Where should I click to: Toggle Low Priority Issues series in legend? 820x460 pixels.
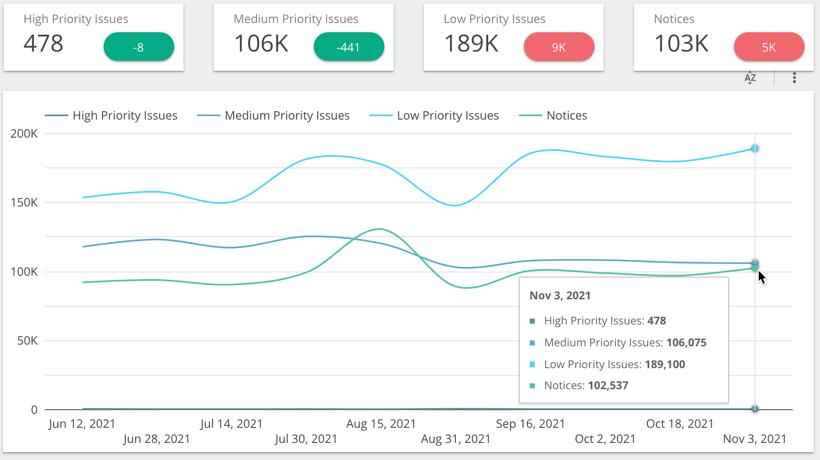point(434,116)
